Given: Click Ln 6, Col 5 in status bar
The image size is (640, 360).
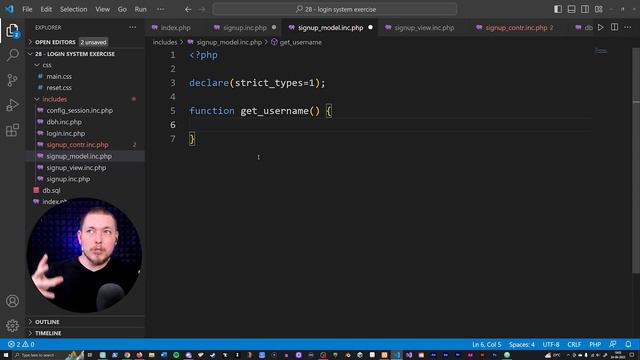Looking at the screenshot, I should pos(487,344).
